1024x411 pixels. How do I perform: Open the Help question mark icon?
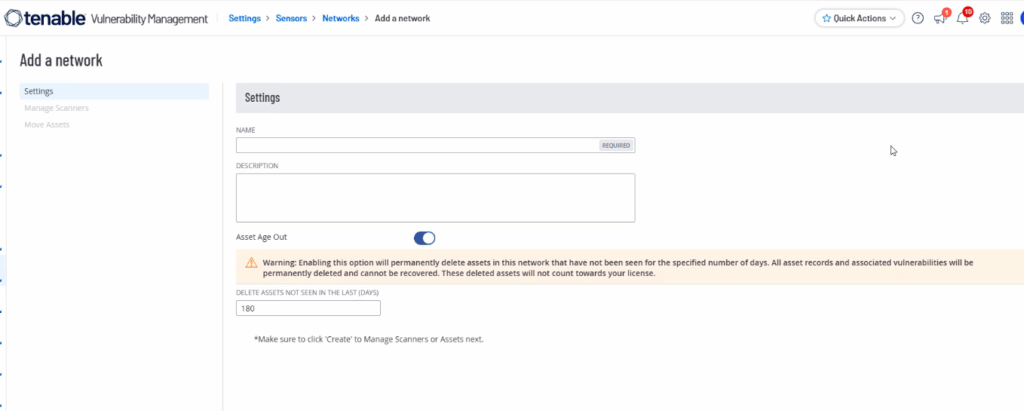pyautogui.click(x=918, y=18)
